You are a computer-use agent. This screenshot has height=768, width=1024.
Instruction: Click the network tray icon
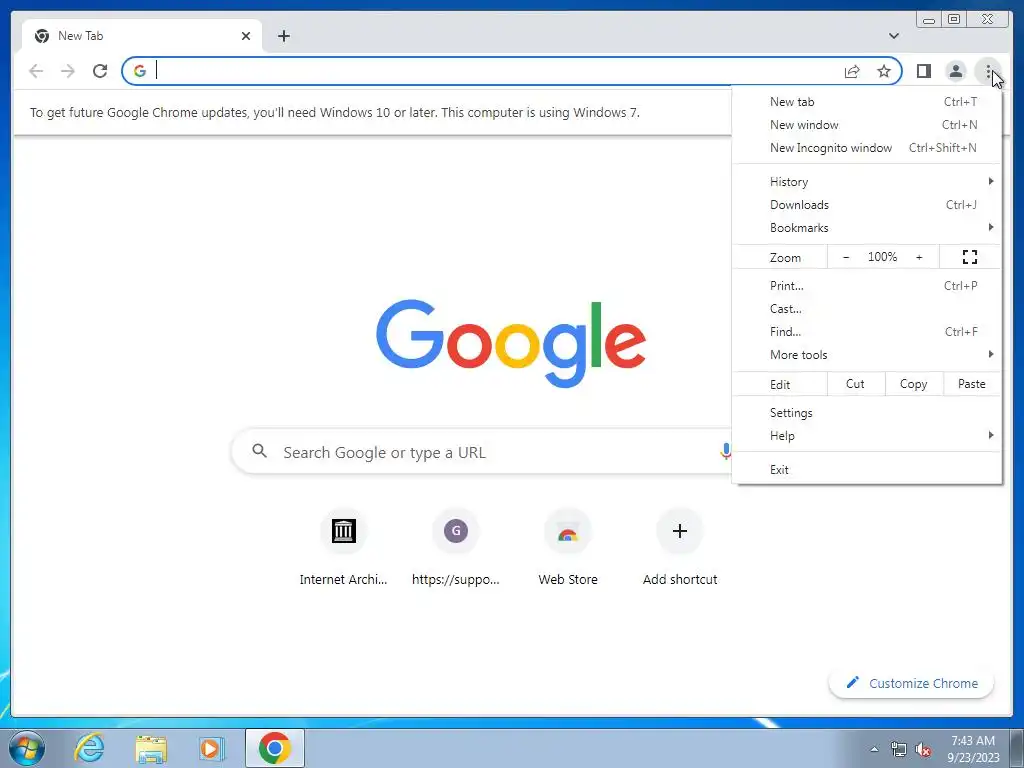[899, 750]
